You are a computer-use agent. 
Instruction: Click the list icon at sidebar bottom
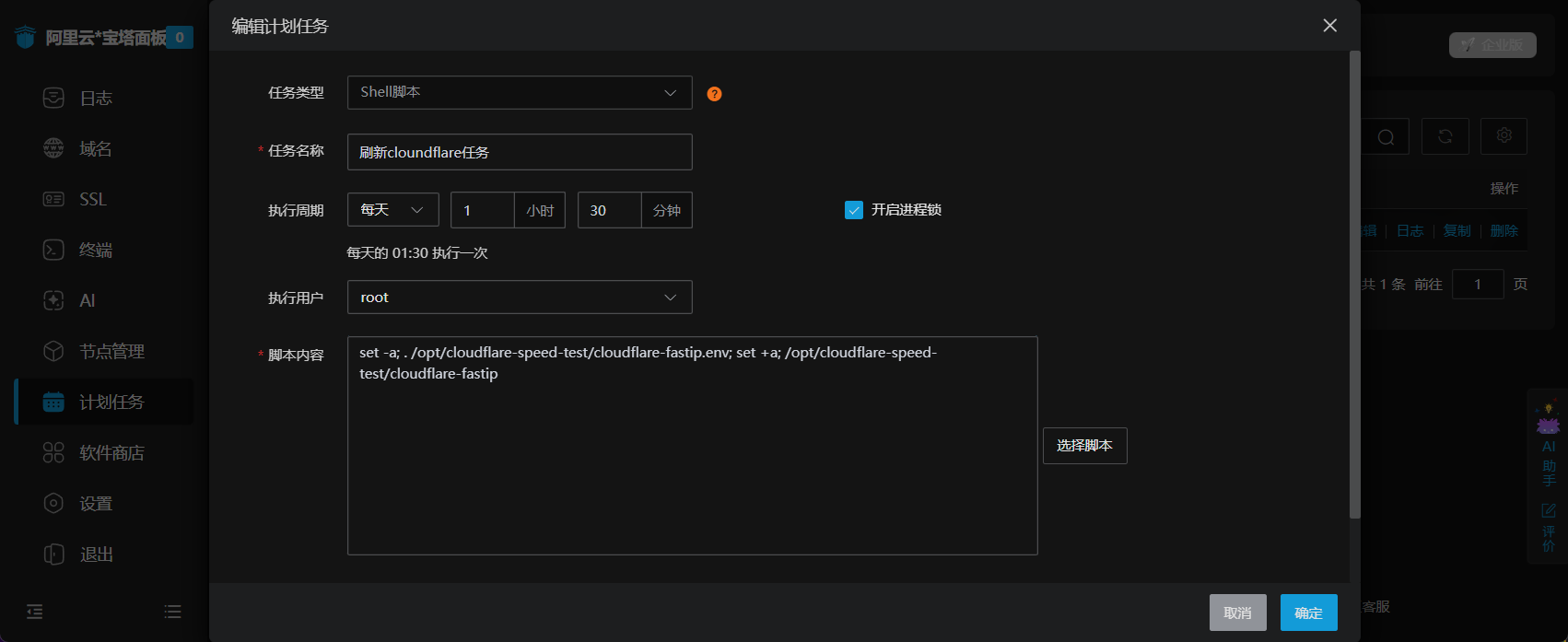point(172,612)
